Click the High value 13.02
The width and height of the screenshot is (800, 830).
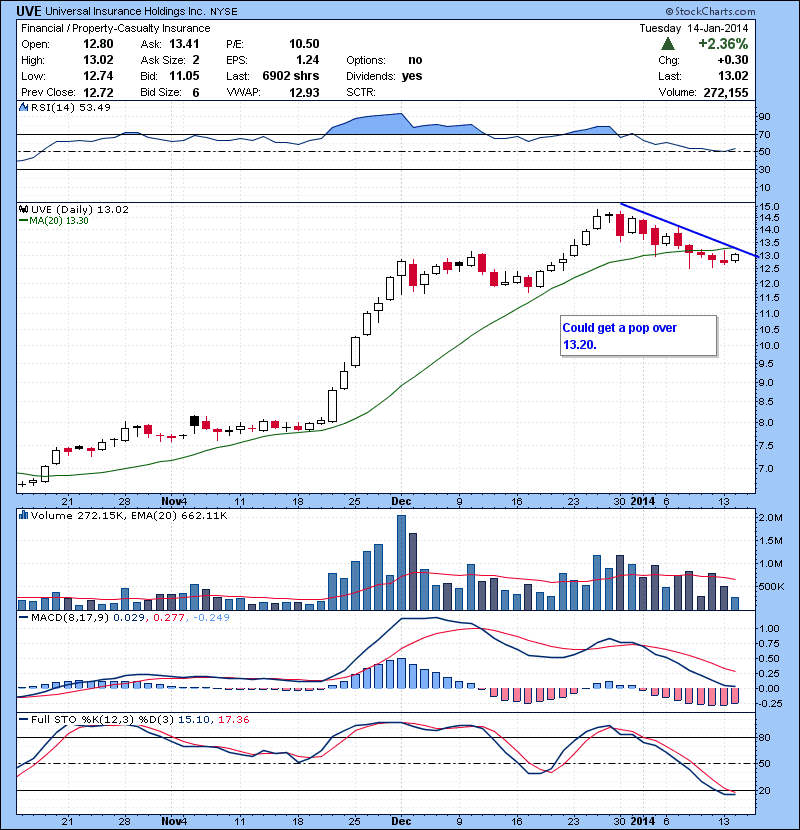[98, 60]
